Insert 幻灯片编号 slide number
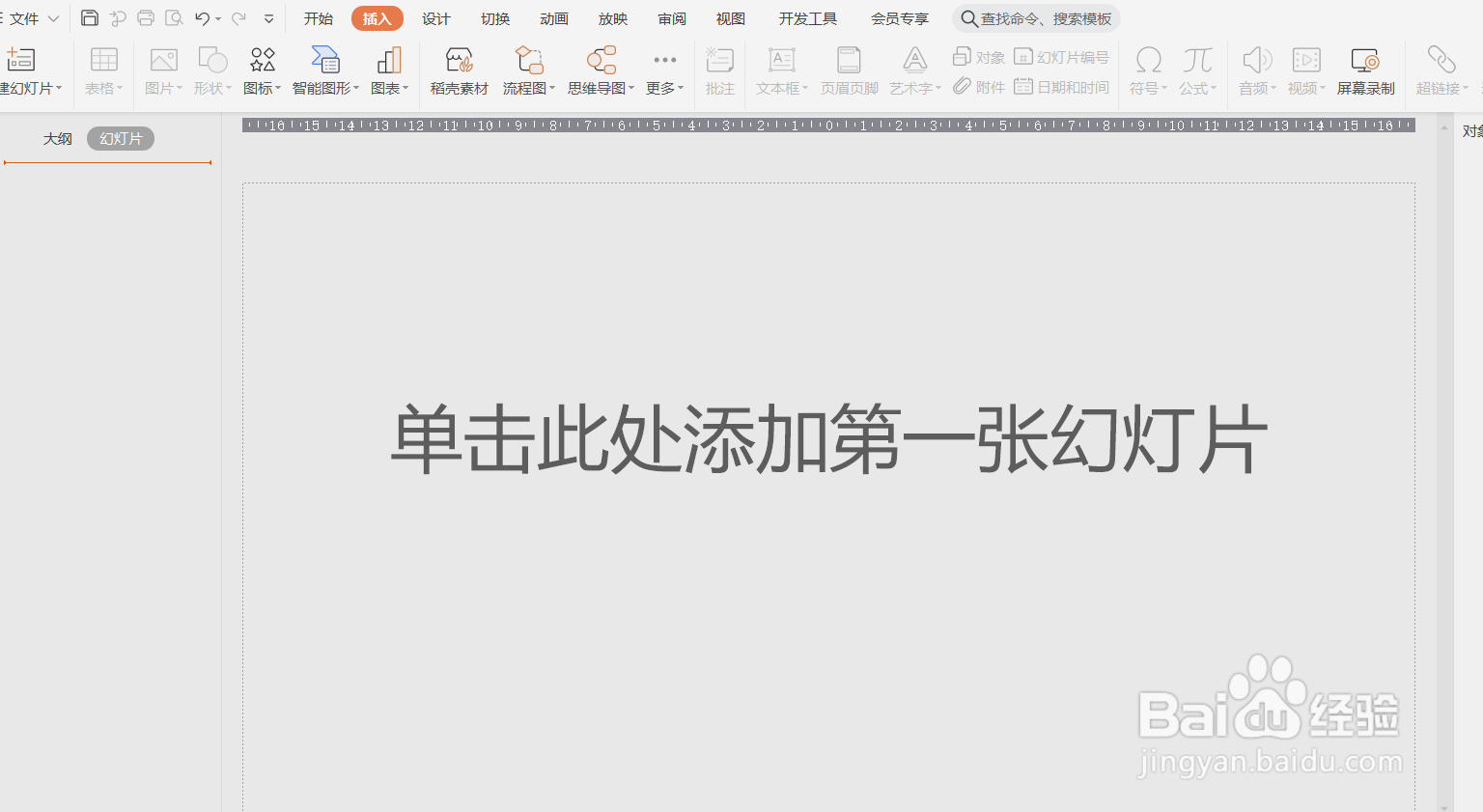The width and height of the screenshot is (1483, 812). (x=1061, y=57)
